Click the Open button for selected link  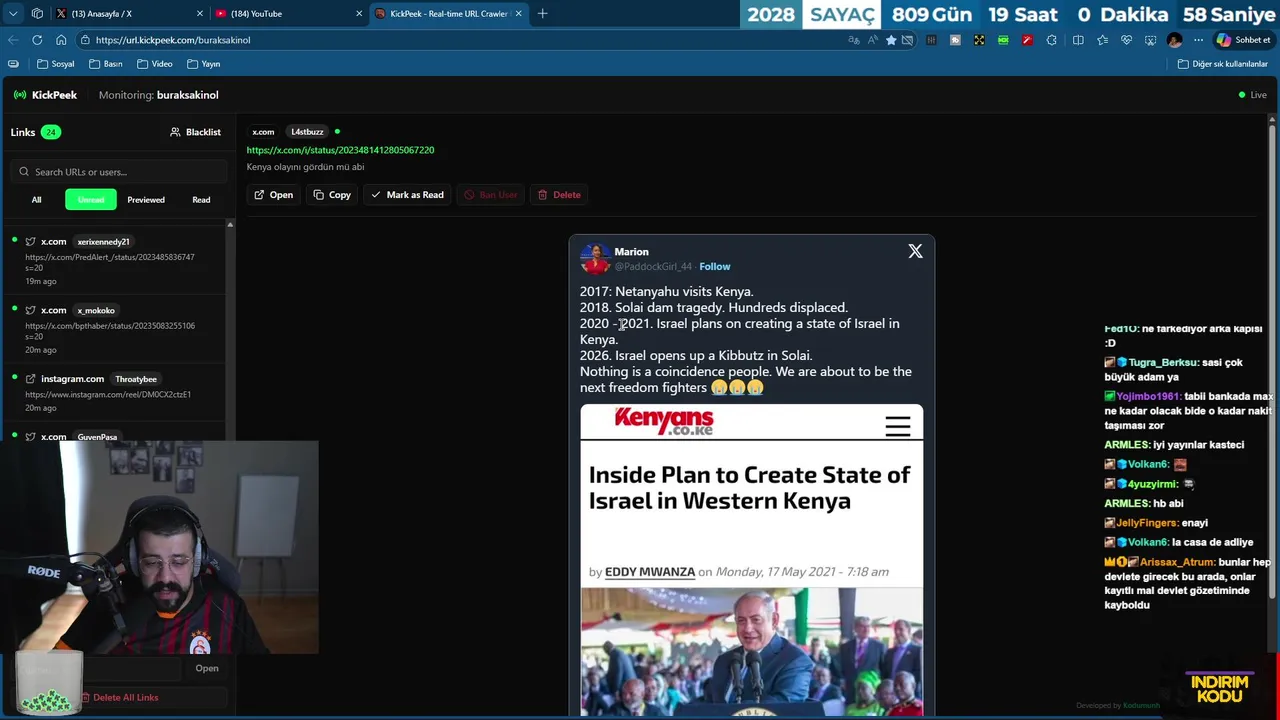coord(273,195)
